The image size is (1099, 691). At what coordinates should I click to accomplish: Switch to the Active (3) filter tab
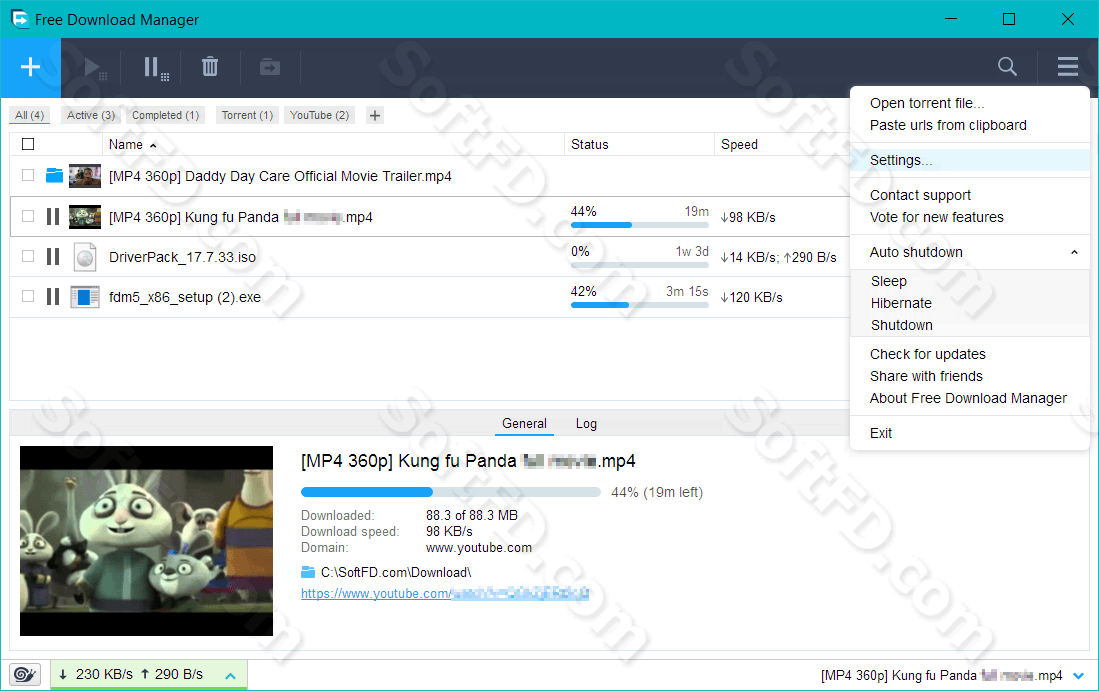90,115
